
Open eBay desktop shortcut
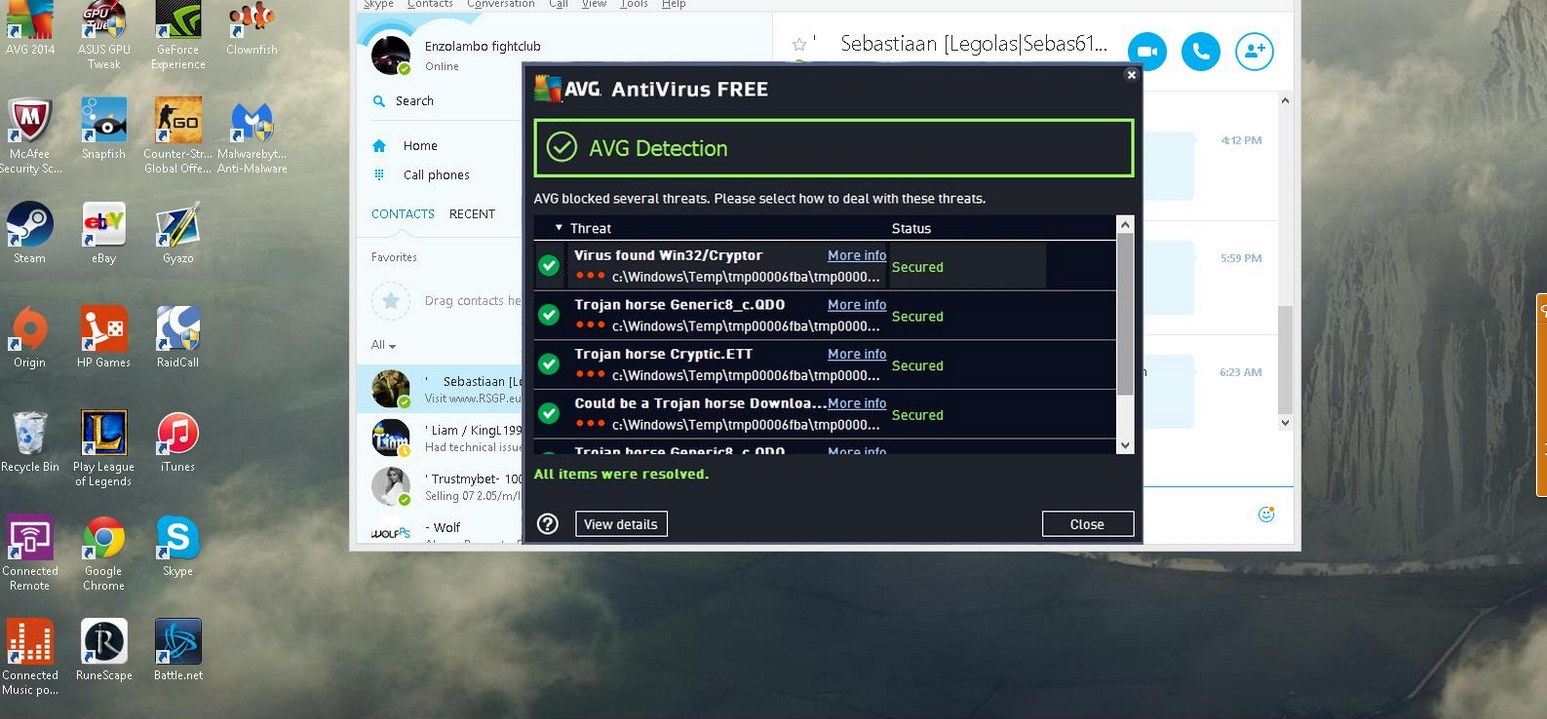(x=104, y=233)
